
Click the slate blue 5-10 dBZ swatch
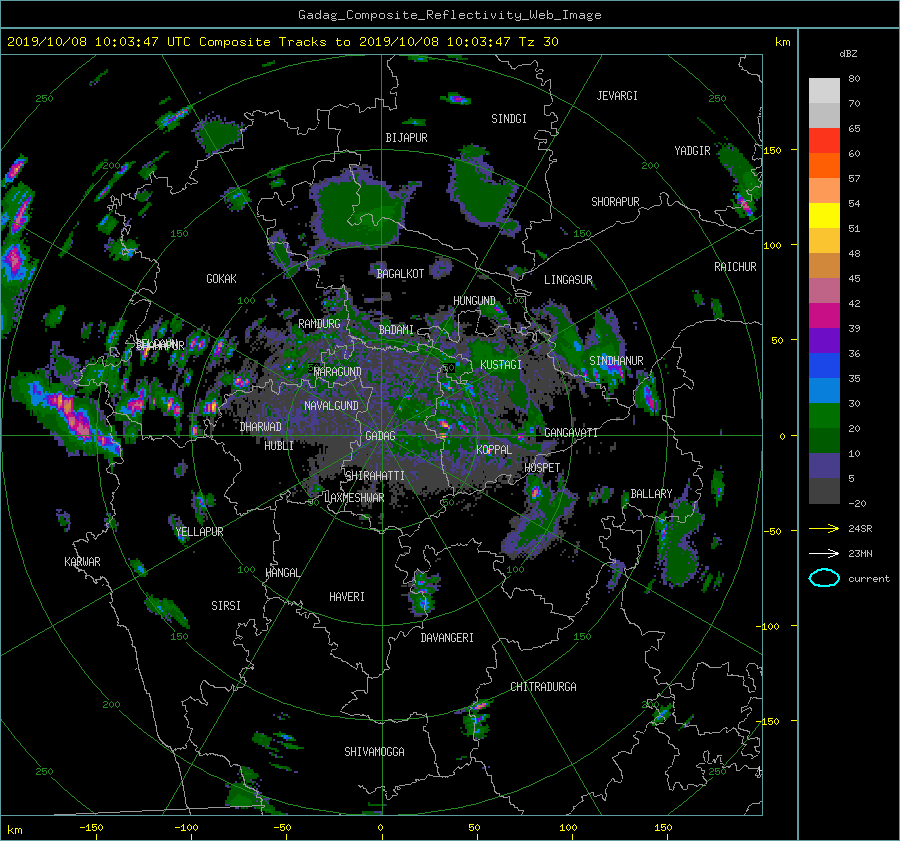[x=824, y=466]
